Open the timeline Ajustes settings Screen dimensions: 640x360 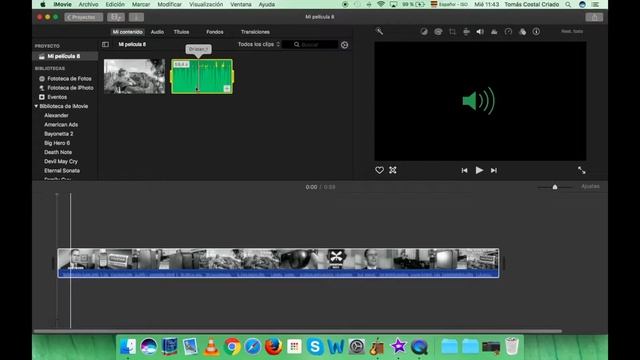tap(590, 187)
